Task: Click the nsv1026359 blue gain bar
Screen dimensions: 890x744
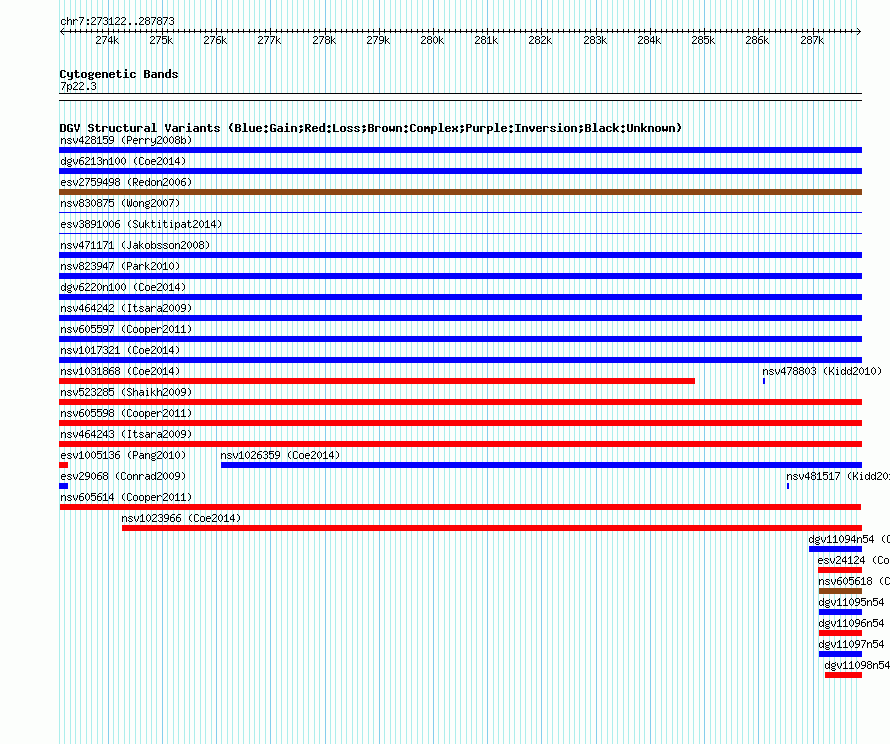Action: point(541,465)
